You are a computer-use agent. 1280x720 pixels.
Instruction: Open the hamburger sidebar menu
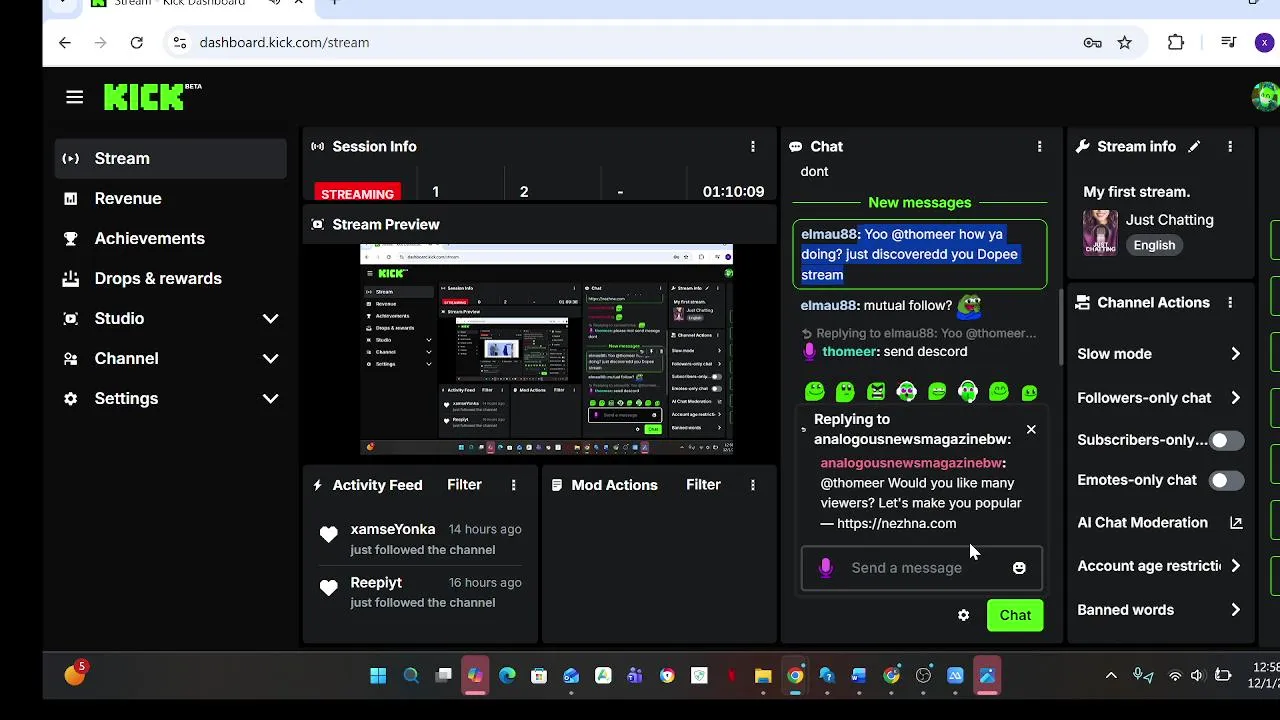[x=74, y=97]
